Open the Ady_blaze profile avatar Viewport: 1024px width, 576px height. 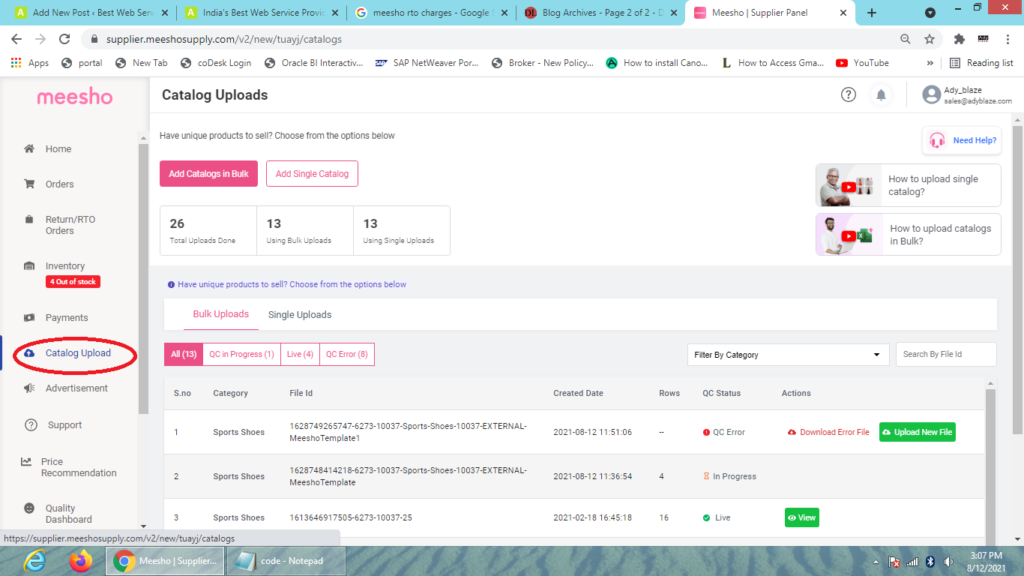931,95
